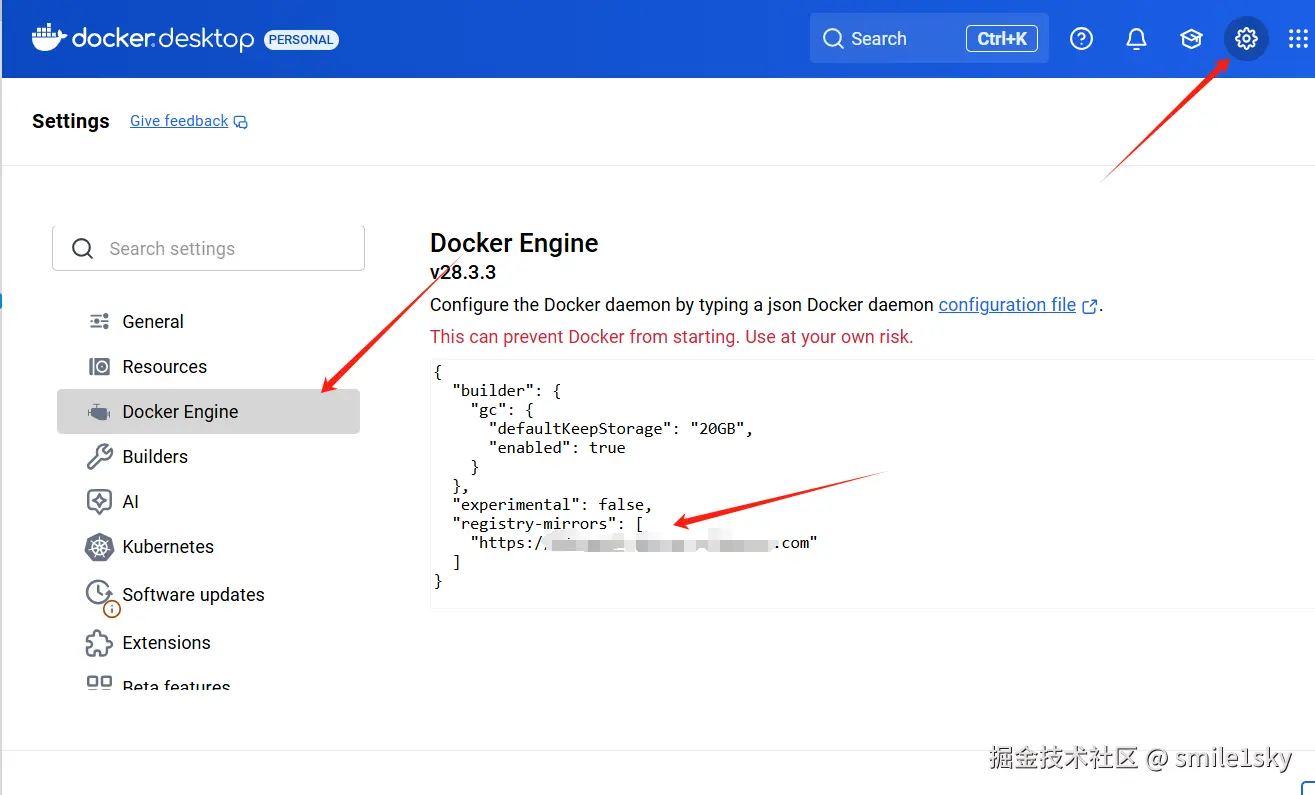The width and height of the screenshot is (1315, 795).
Task: Click the feedback external-link icon
Action: [x=241, y=122]
